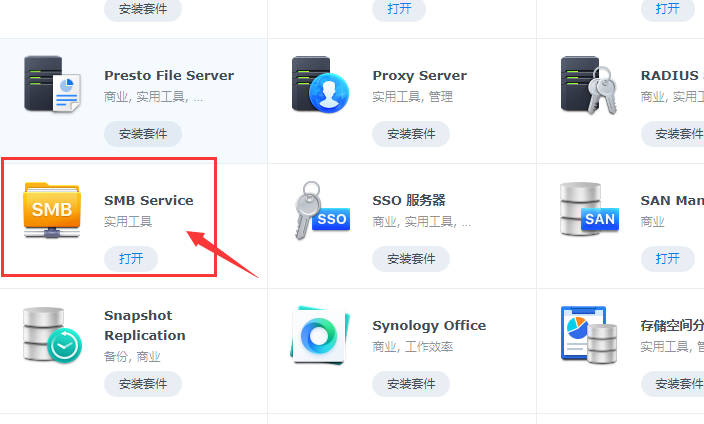The width and height of the screenshot is (704, 424).
Task: Install the SSO 服务器 package
Action: pyautogui.click(x=411, y=259)
